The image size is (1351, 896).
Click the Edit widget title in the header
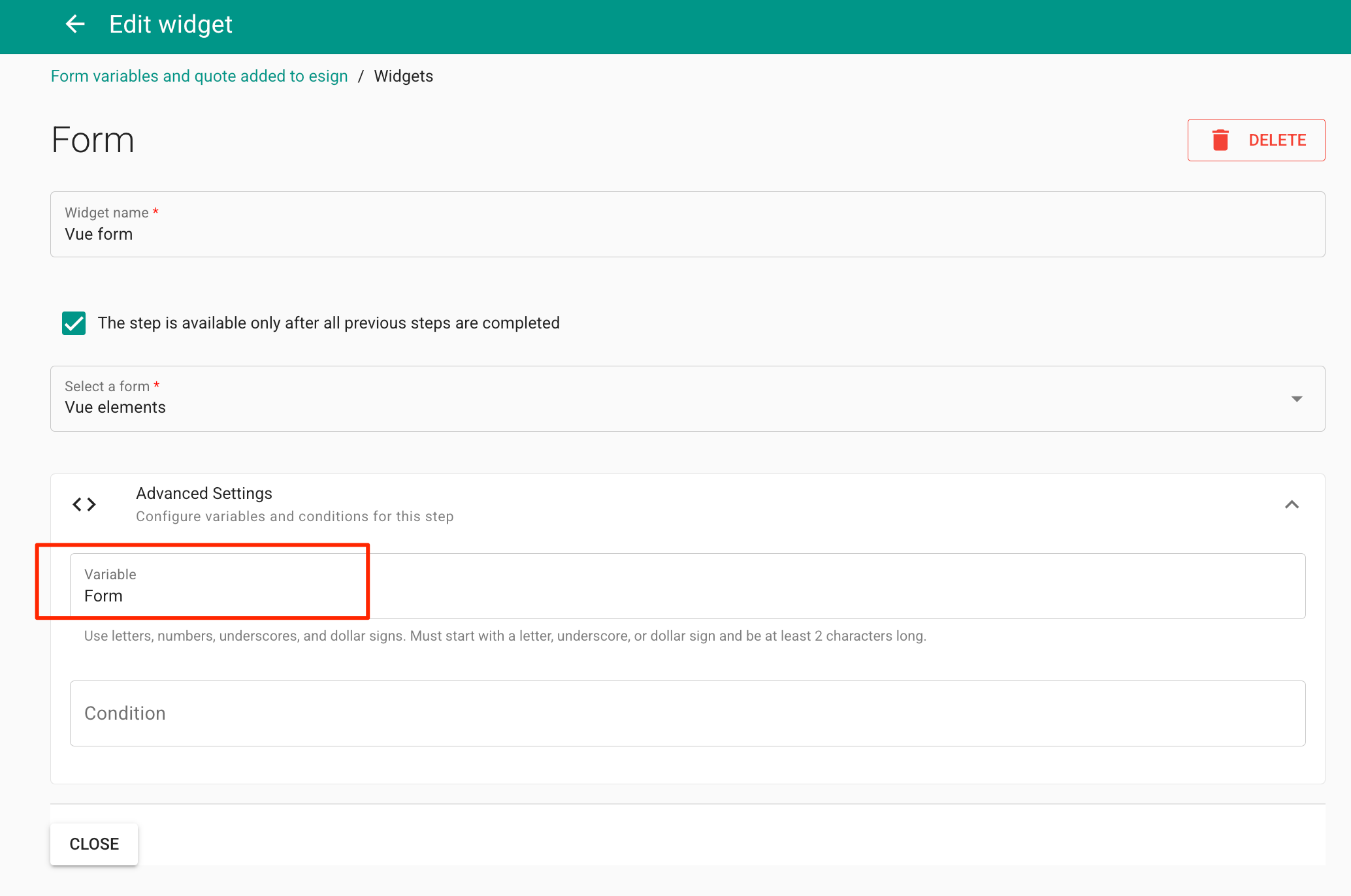[171, 24]
